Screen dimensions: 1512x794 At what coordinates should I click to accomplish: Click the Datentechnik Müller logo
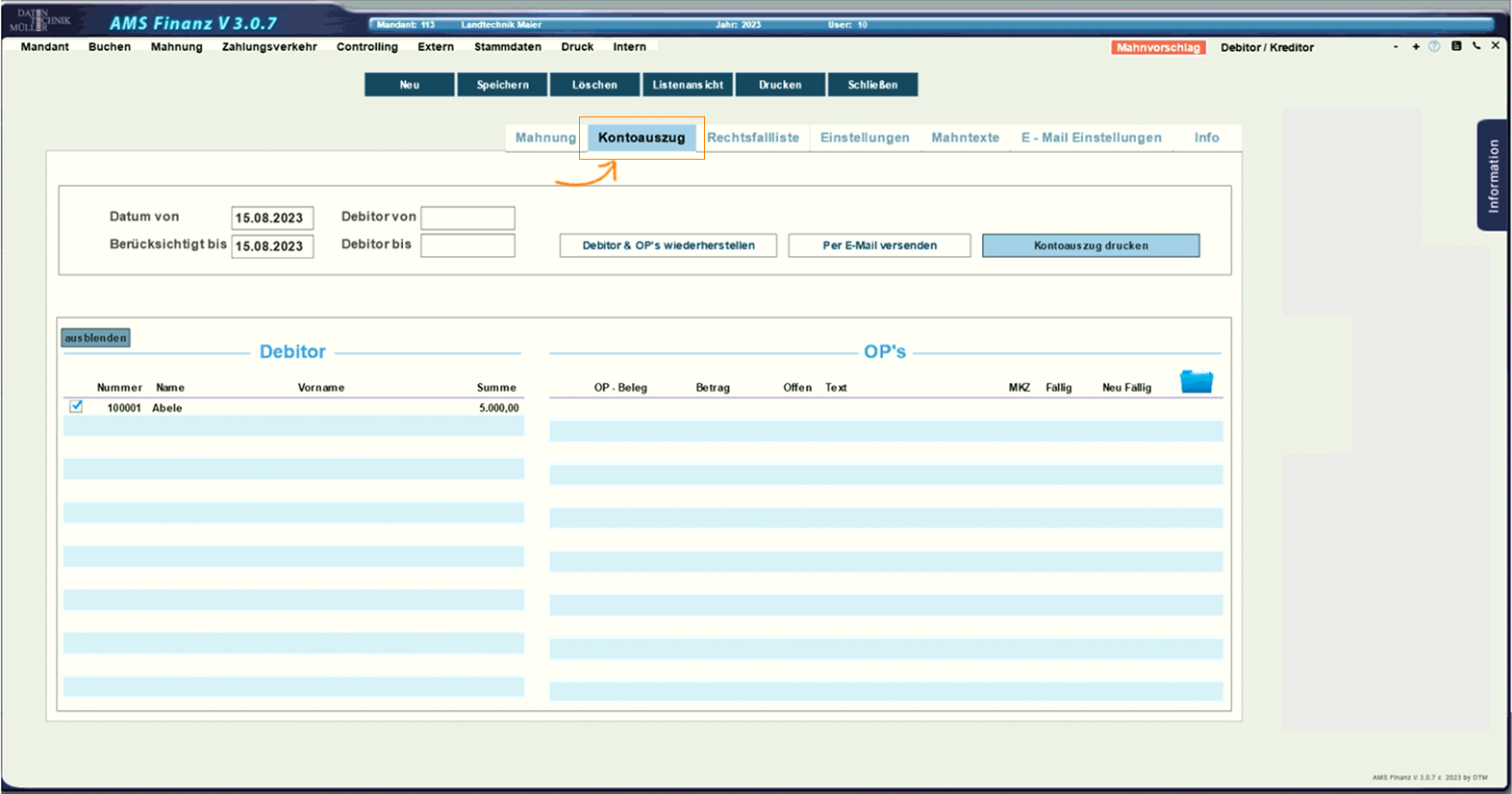[39, 20]
